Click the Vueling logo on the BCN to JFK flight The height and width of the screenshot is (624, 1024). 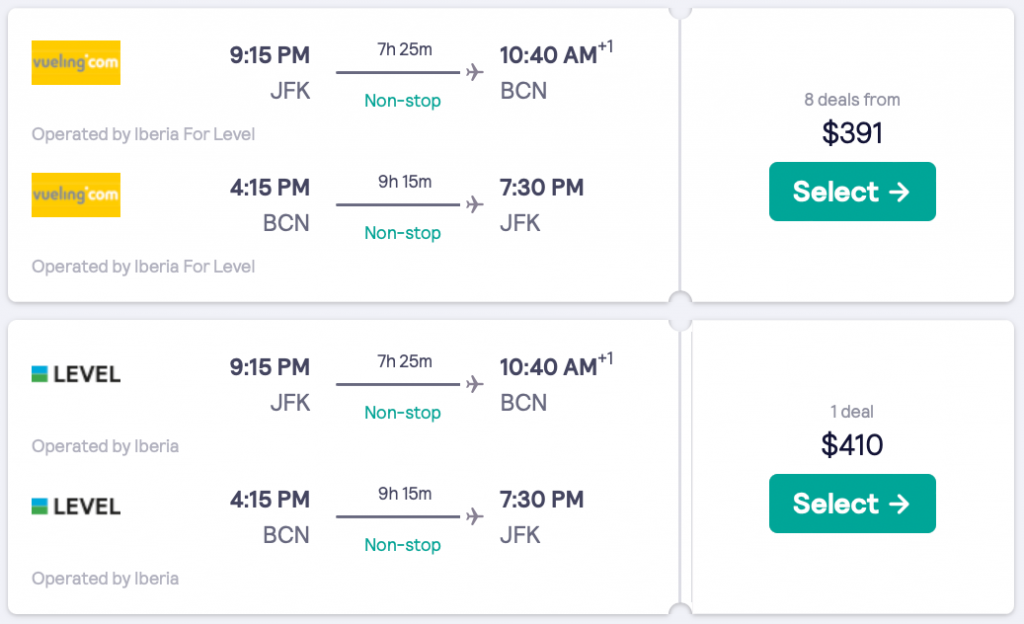(76, 194)
